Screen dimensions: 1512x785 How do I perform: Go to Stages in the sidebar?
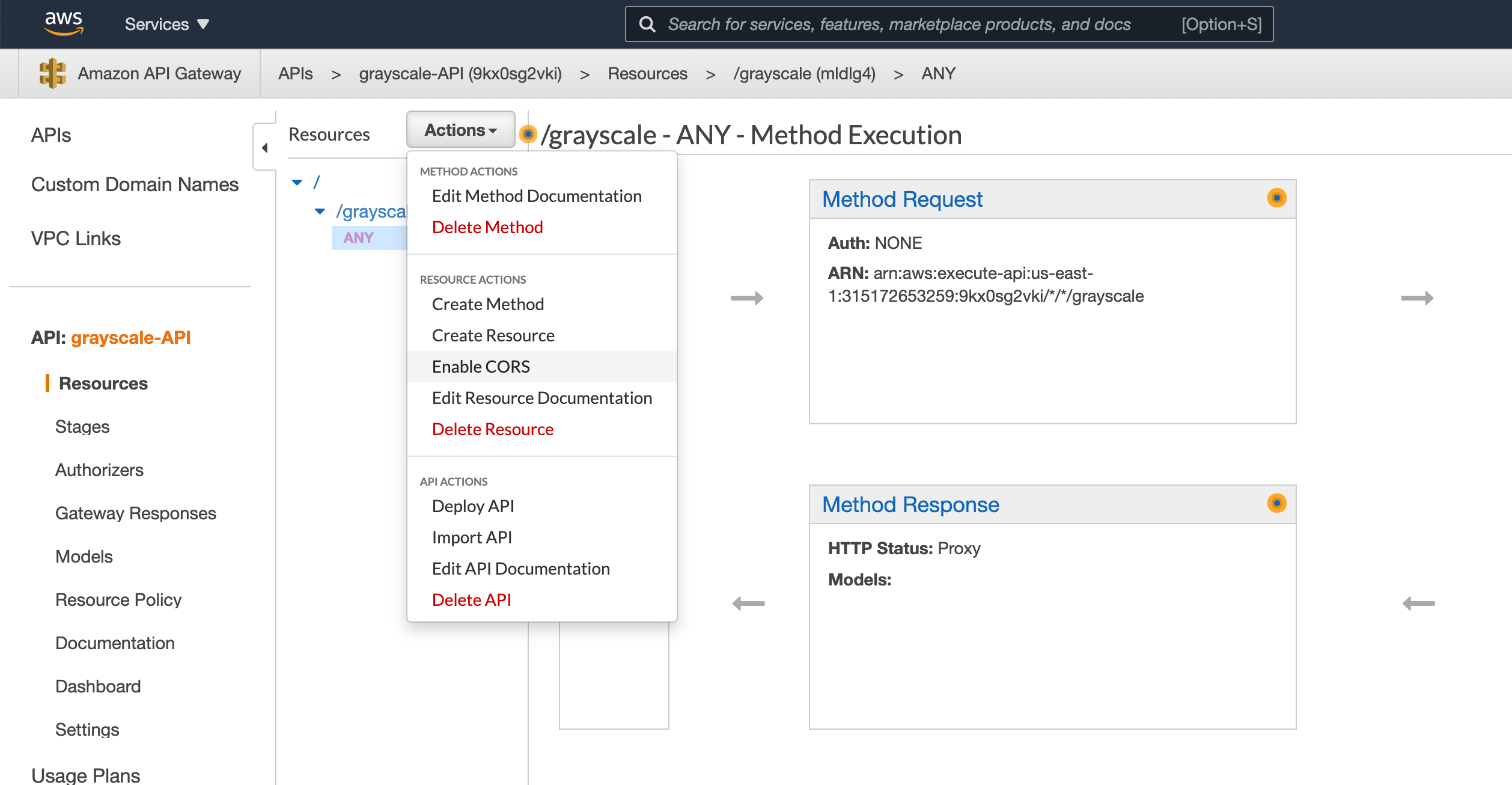82,427
